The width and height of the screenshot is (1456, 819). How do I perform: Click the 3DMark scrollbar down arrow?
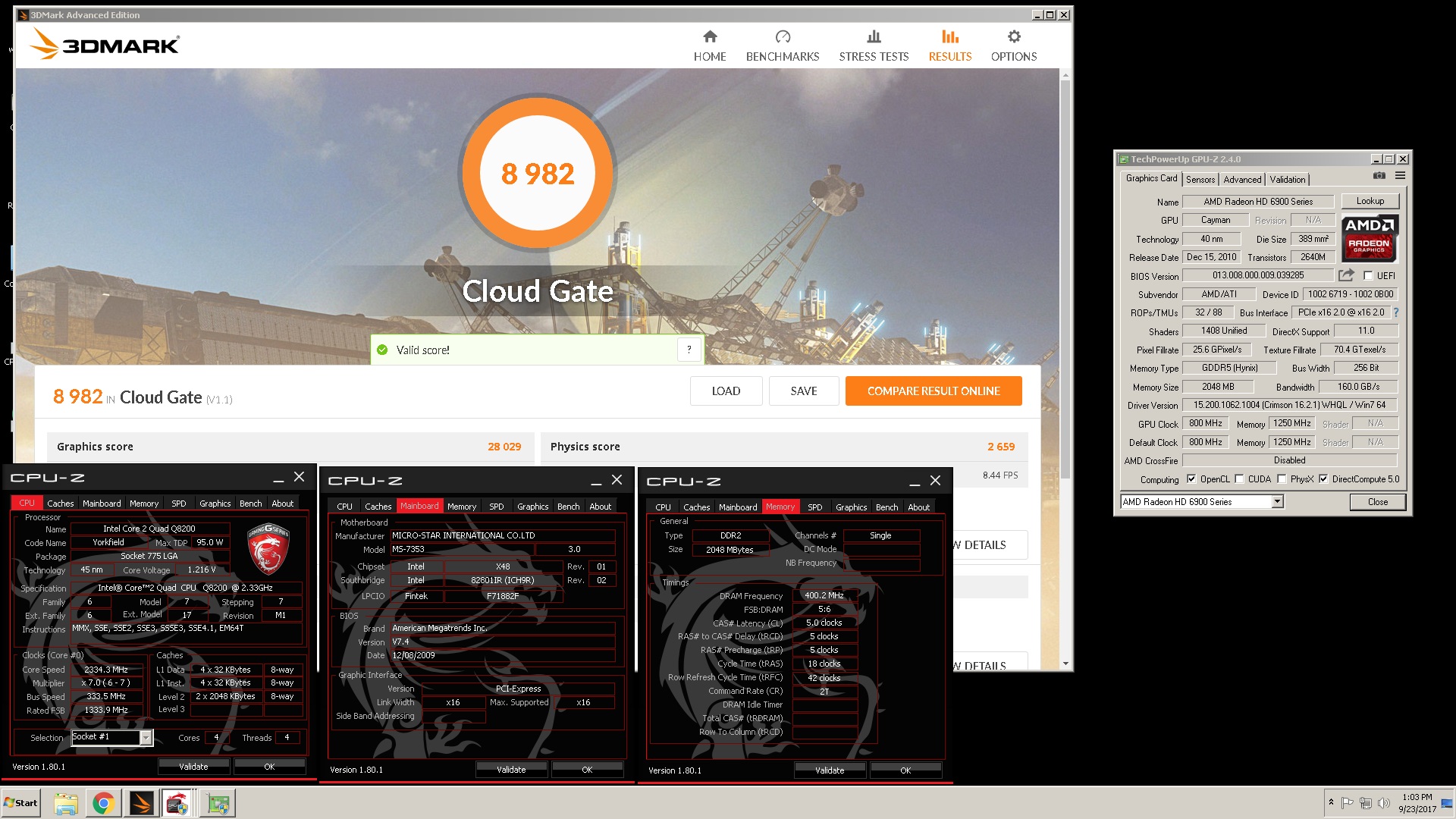[x=1065, y=664]
